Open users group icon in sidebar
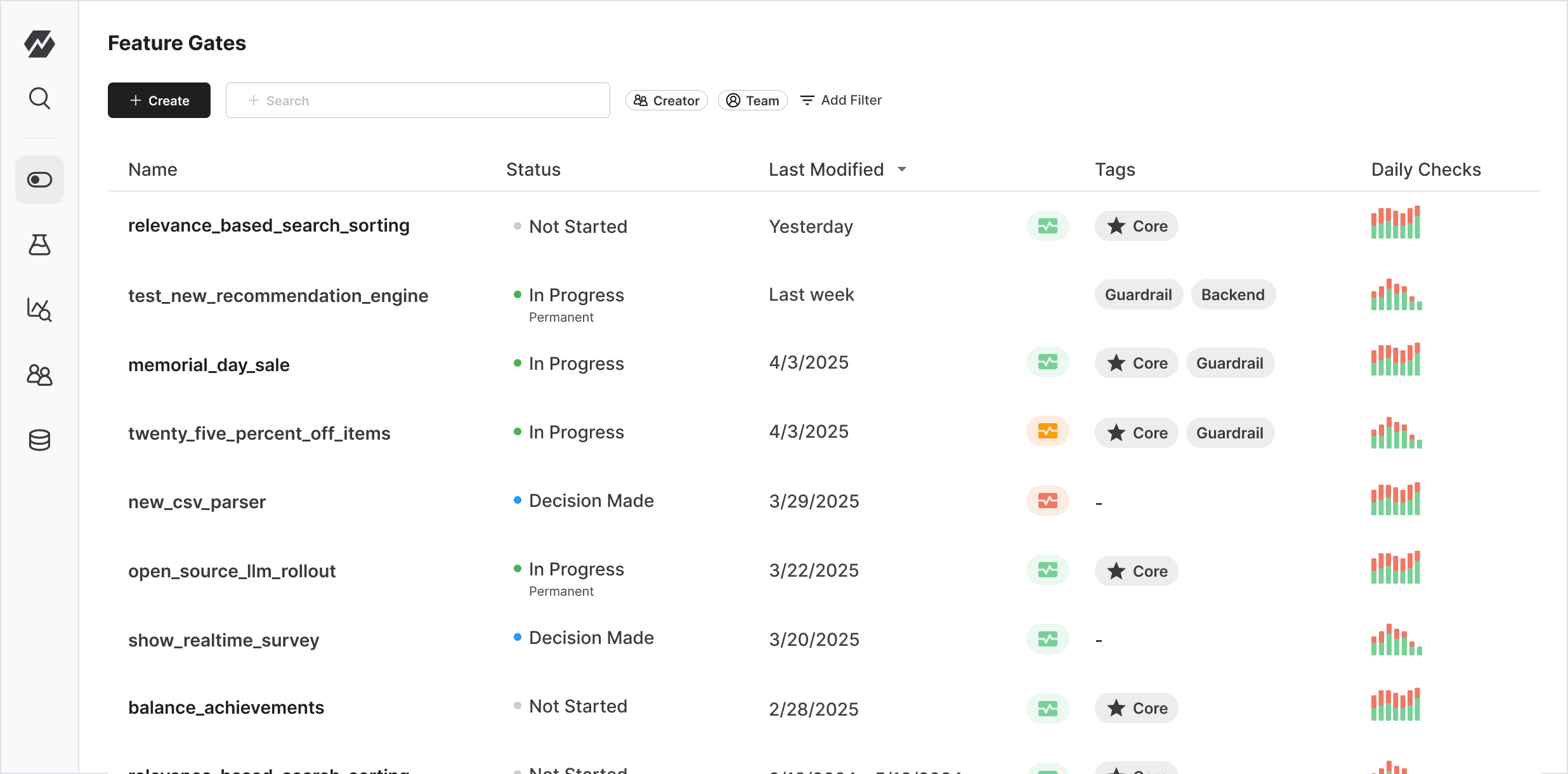The height and width of the screenshot is (774, 1568). [x=39, y=375]
